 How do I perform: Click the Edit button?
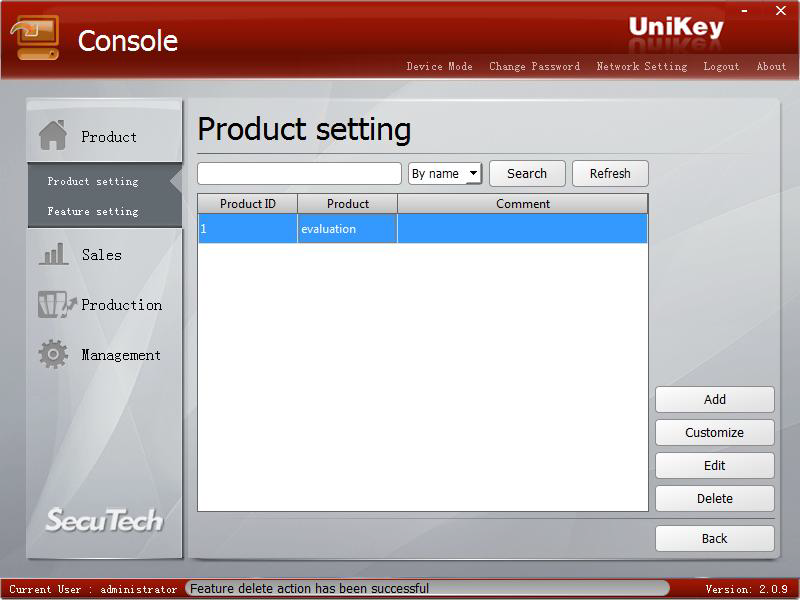pyautogui.click(x=714, y=465)
